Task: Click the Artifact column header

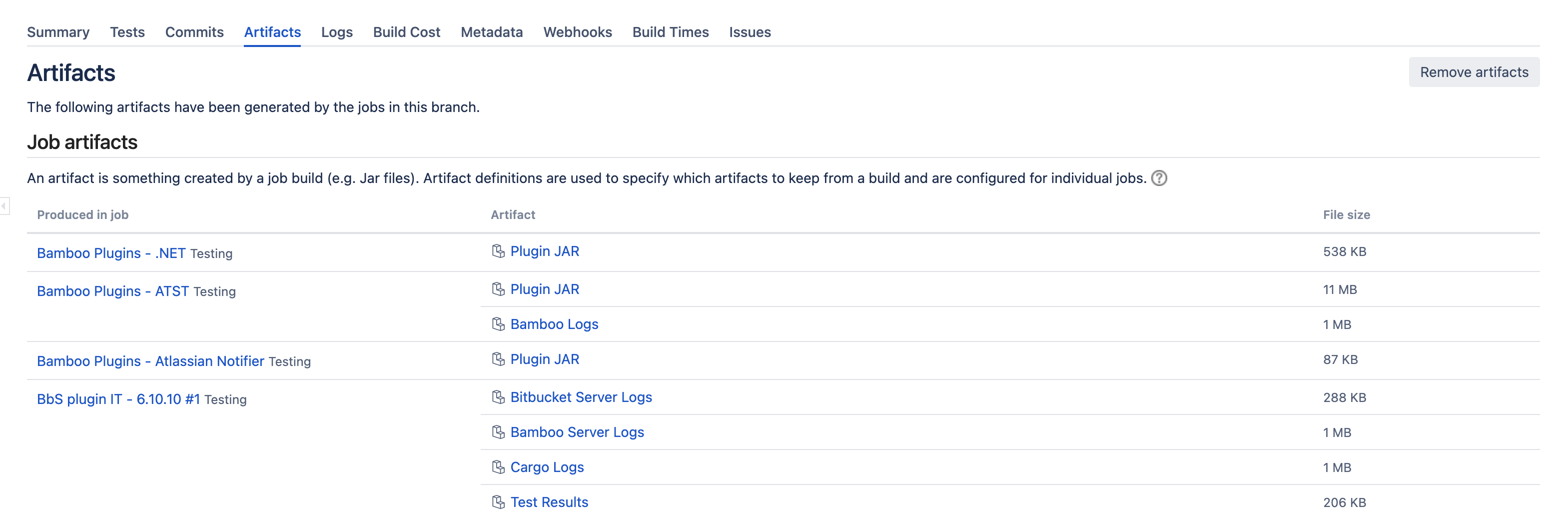Action: point(513,214)
